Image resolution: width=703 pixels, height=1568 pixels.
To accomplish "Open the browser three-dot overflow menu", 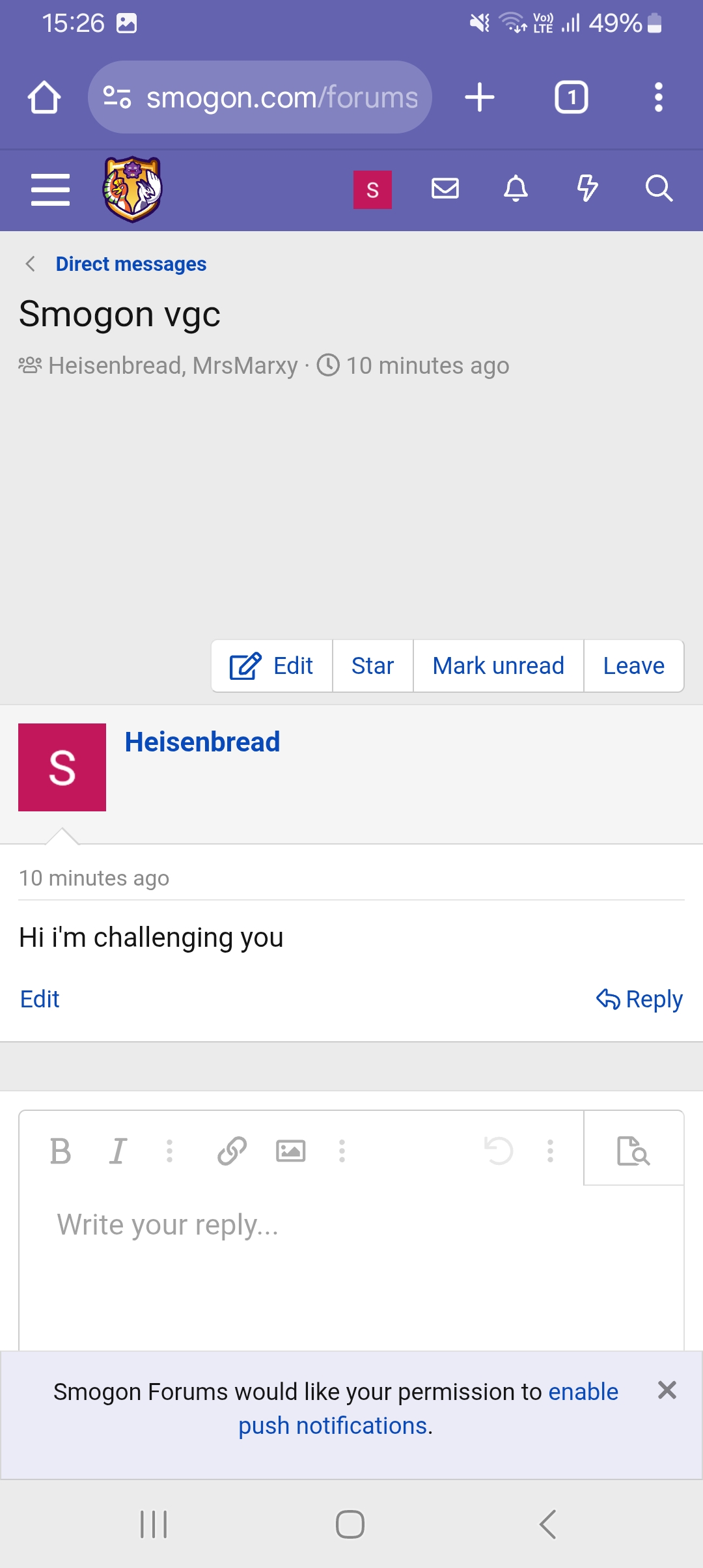I will 659,97.
